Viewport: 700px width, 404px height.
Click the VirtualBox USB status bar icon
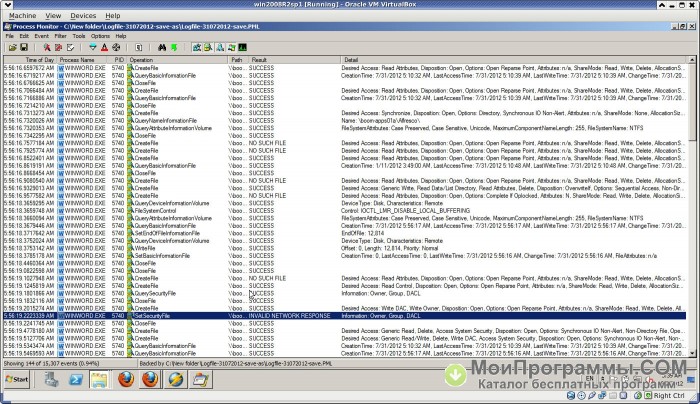(x=592, y=396)
